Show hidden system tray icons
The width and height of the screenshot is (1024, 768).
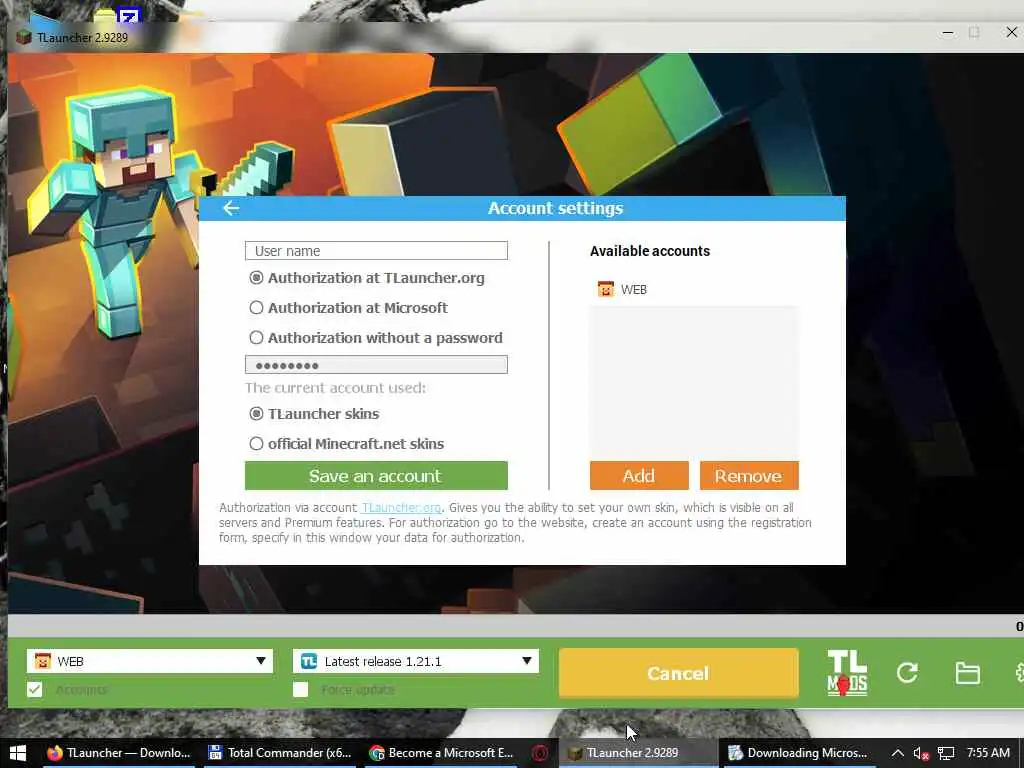coord(898,753)
